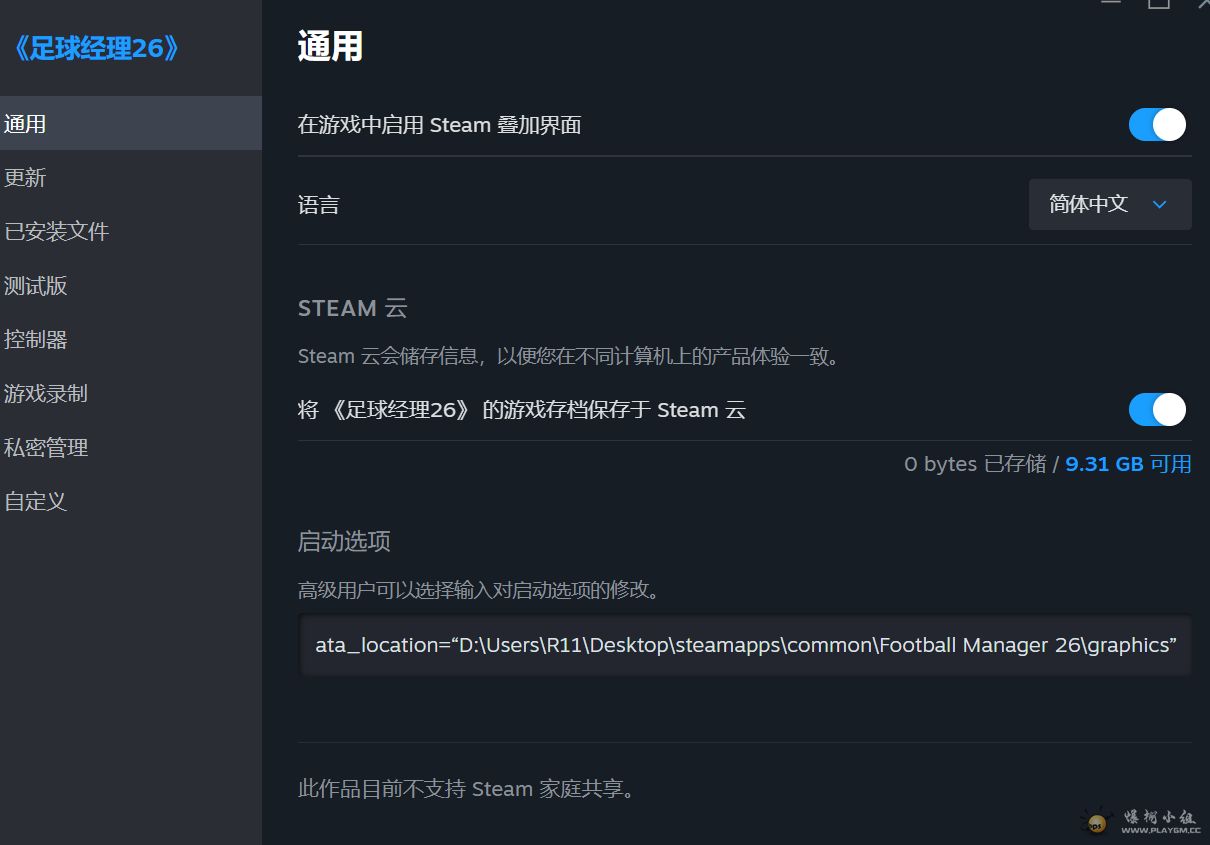Switch to the 更新 tab
This screenshot has width=1210, height=845.
coord(24,177)
